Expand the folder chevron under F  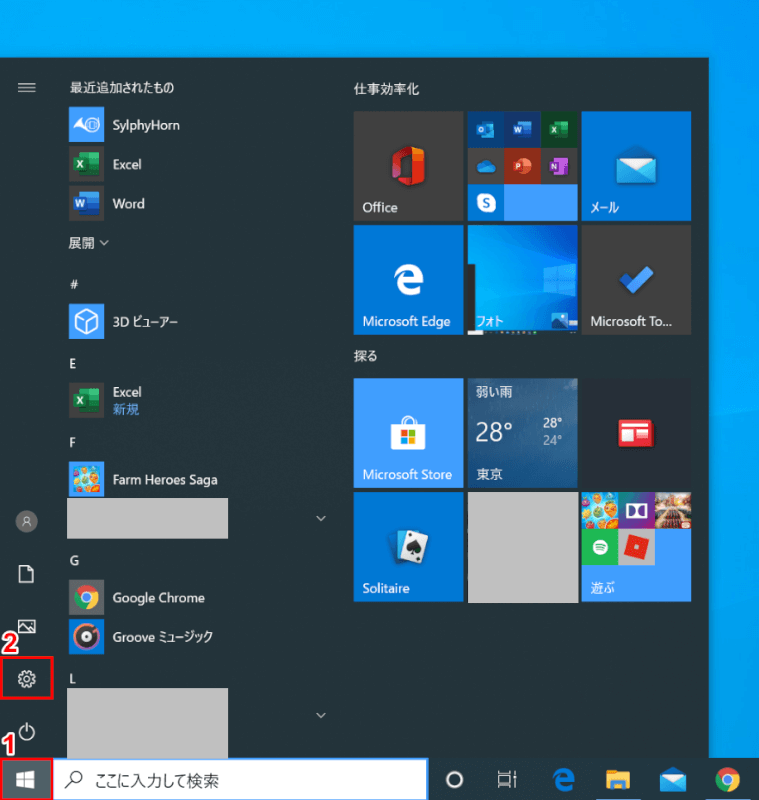[321, 518]
